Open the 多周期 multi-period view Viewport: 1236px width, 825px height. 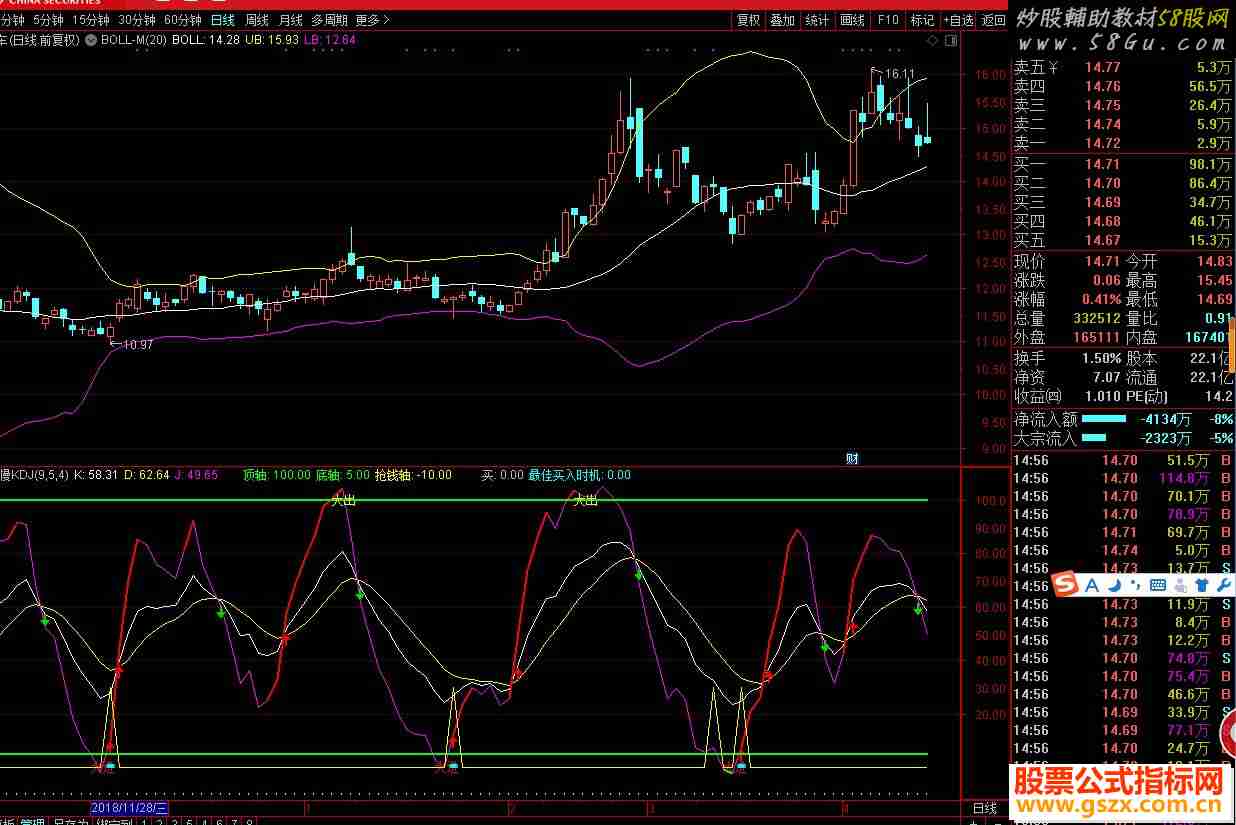pos(329,19)
